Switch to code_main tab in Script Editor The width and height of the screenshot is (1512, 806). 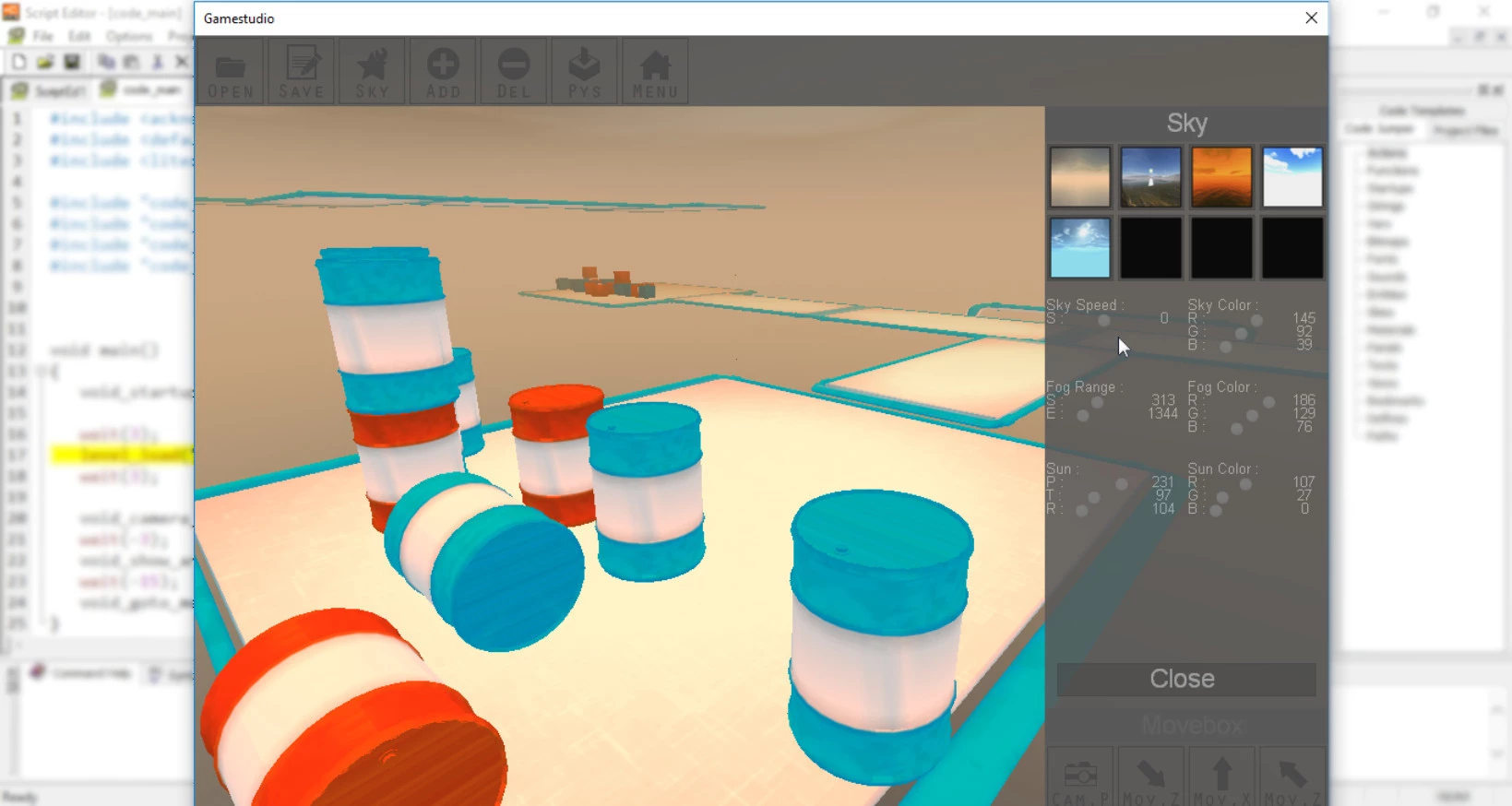pos(142,89)
